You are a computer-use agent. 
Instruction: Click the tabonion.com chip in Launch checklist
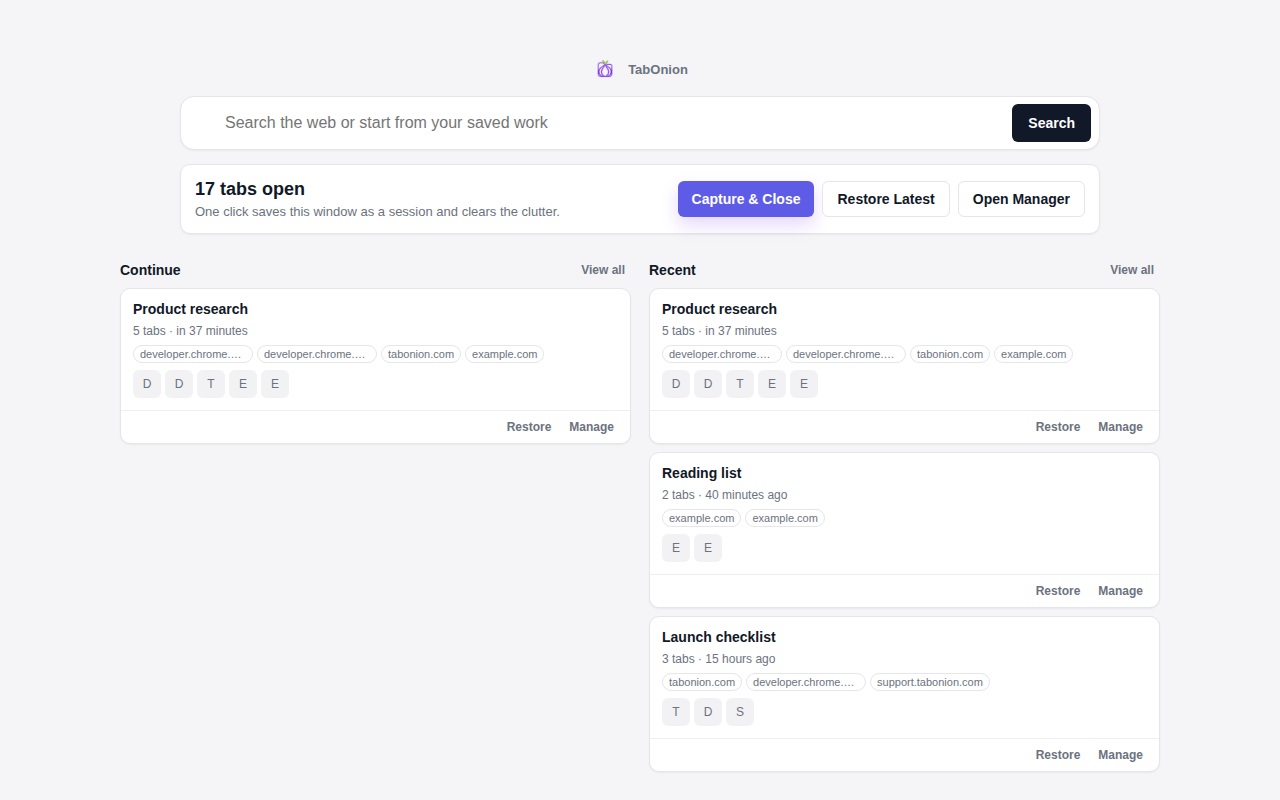coord(701,682)
